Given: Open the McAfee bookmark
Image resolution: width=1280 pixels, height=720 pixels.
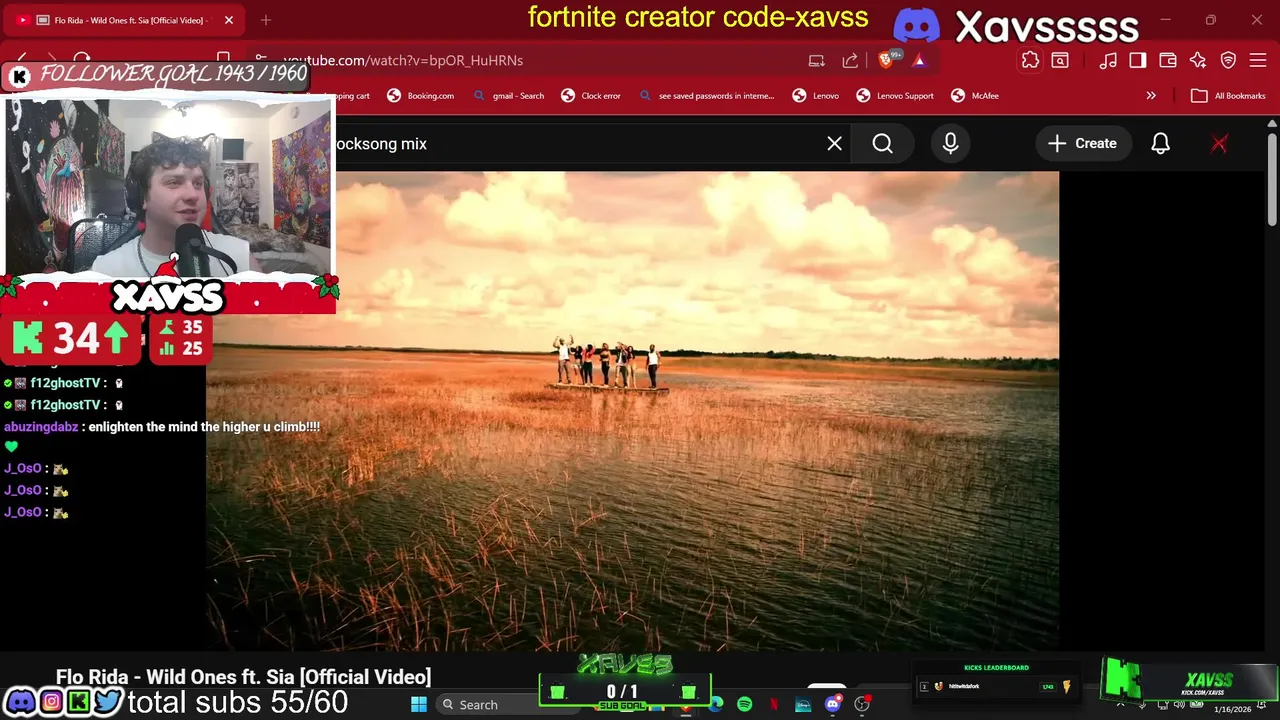Looking at the screenshot, I should pyautogui.click(x=974, y=96).
